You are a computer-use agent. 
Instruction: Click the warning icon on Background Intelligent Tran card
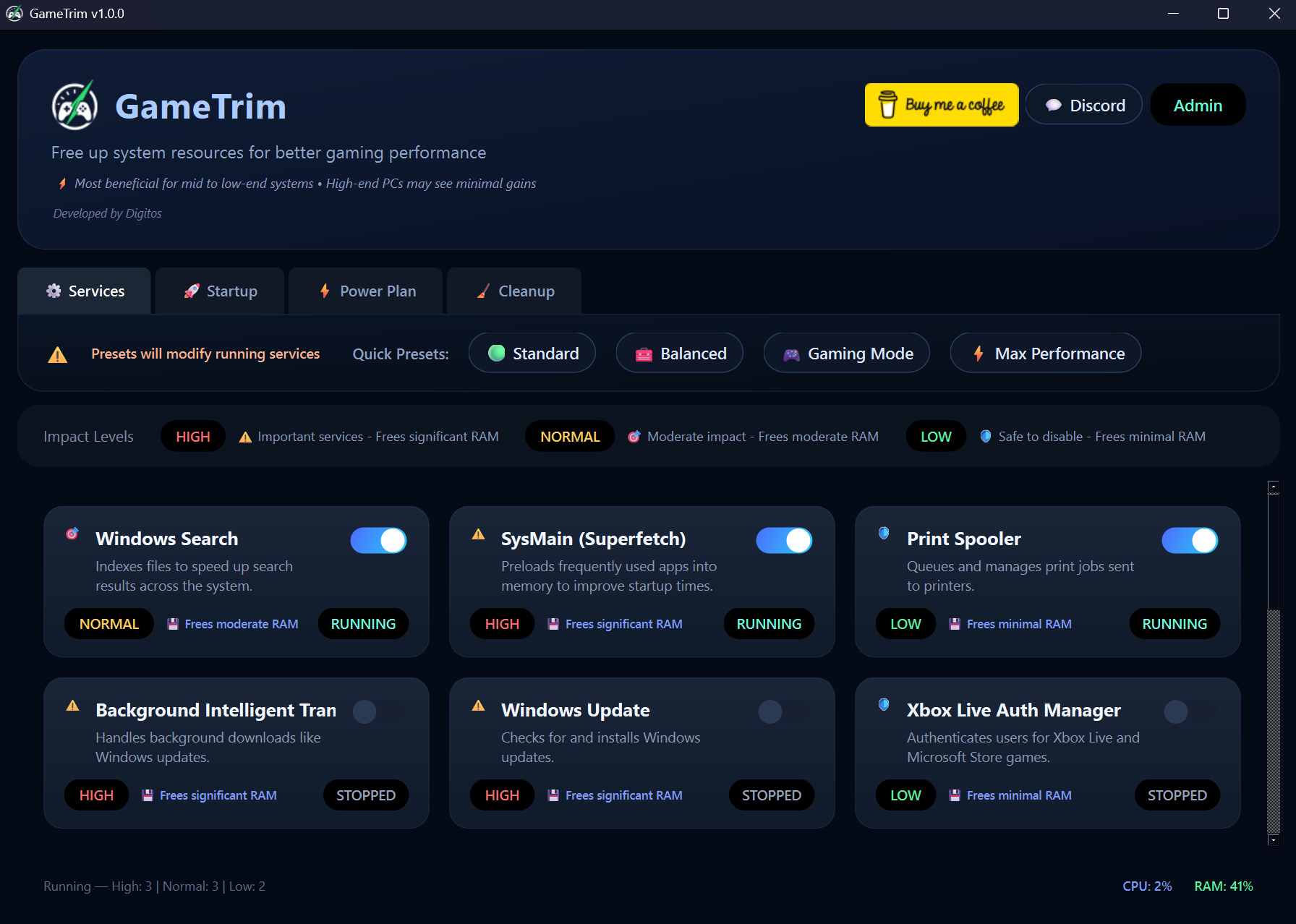[x=72, y=706]
